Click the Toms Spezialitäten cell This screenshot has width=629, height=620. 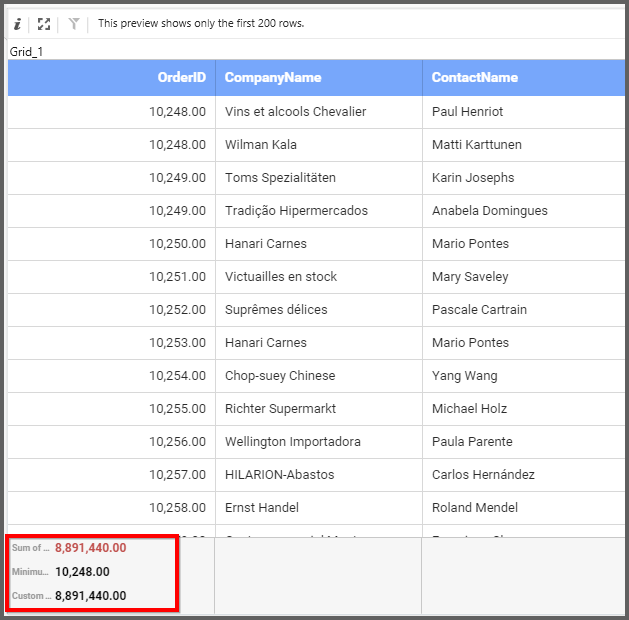(280, 178)
